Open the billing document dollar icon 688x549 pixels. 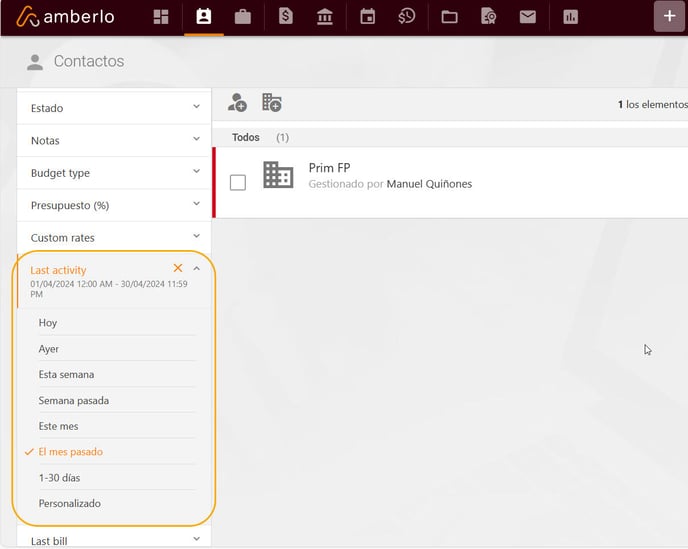[x=286, y=17]
